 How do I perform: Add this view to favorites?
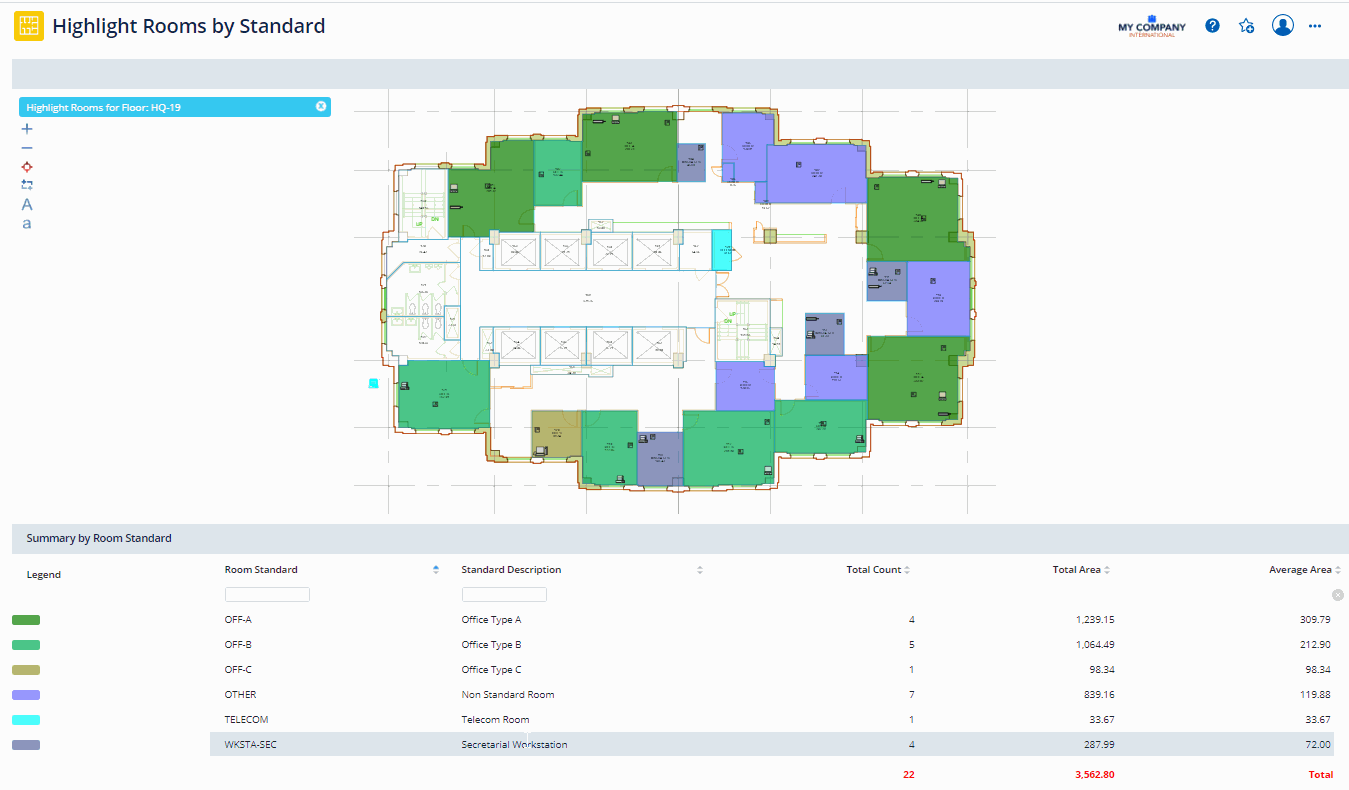point(1246,26)
